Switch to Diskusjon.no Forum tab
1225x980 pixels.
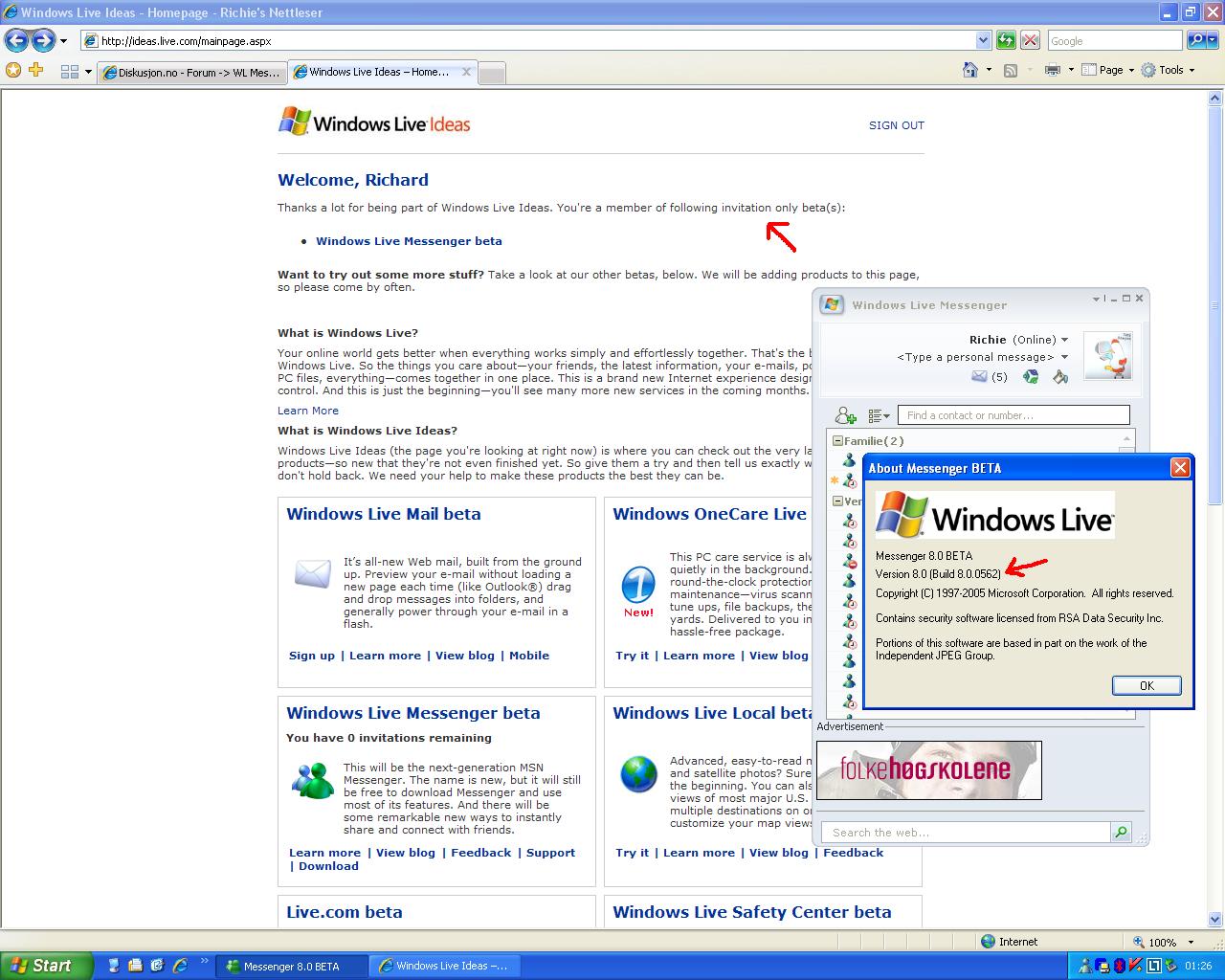coord(191,72)
